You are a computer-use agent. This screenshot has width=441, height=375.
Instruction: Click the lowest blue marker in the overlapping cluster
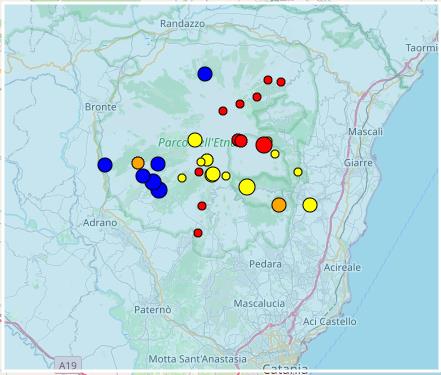click(x=159, y=190)
